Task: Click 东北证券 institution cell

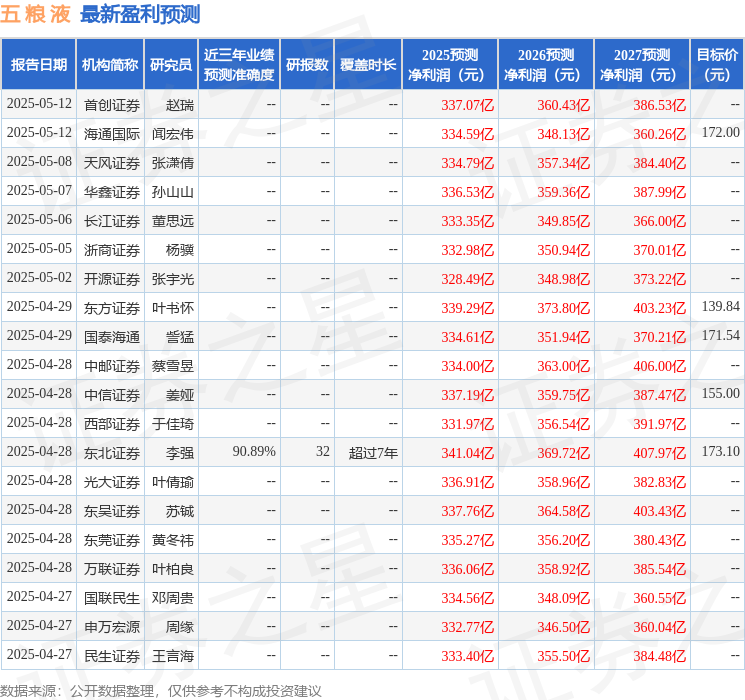Action: pyautogui.click(x=112, y=453)
